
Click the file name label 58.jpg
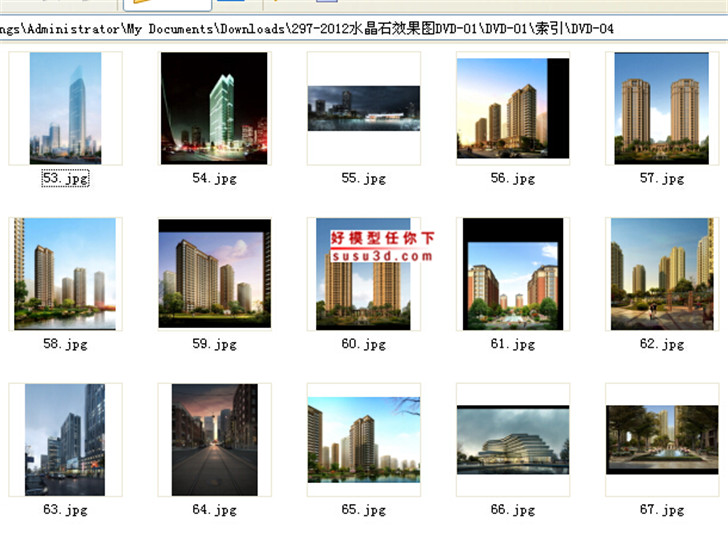pyautogui.click(x=65, y=344)
